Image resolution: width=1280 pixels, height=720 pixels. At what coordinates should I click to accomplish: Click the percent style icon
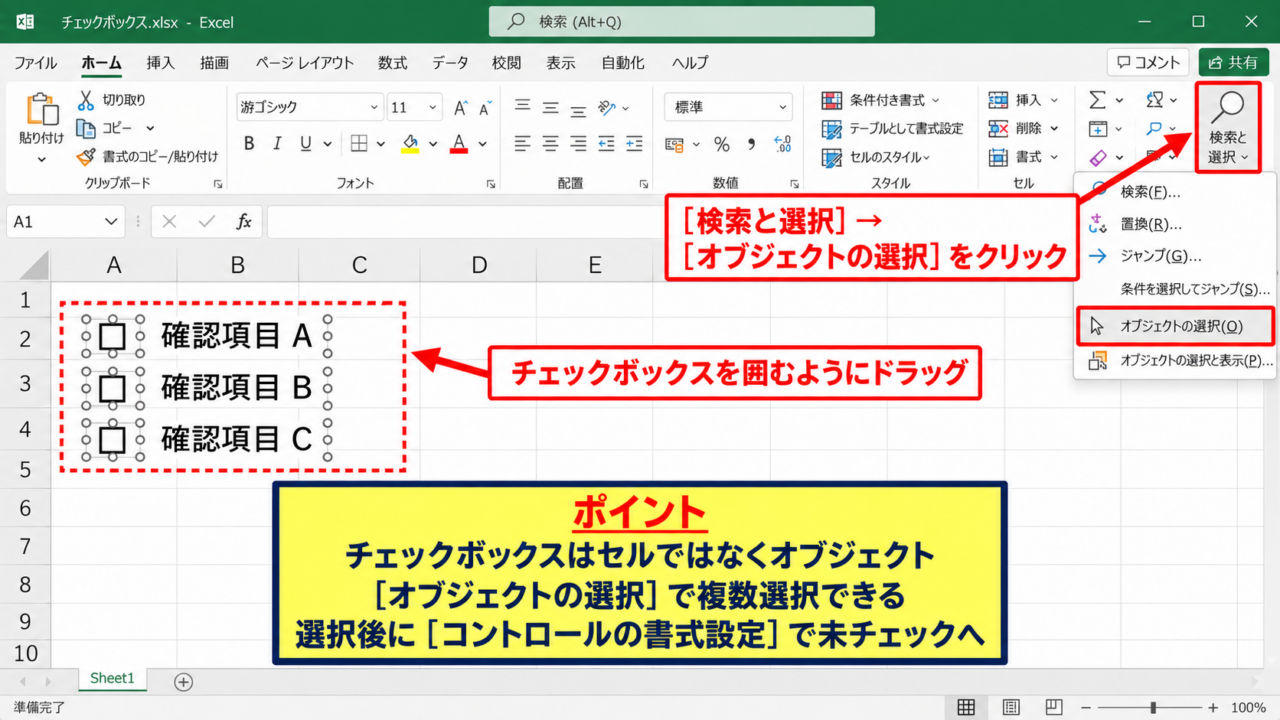click(722, 145)
